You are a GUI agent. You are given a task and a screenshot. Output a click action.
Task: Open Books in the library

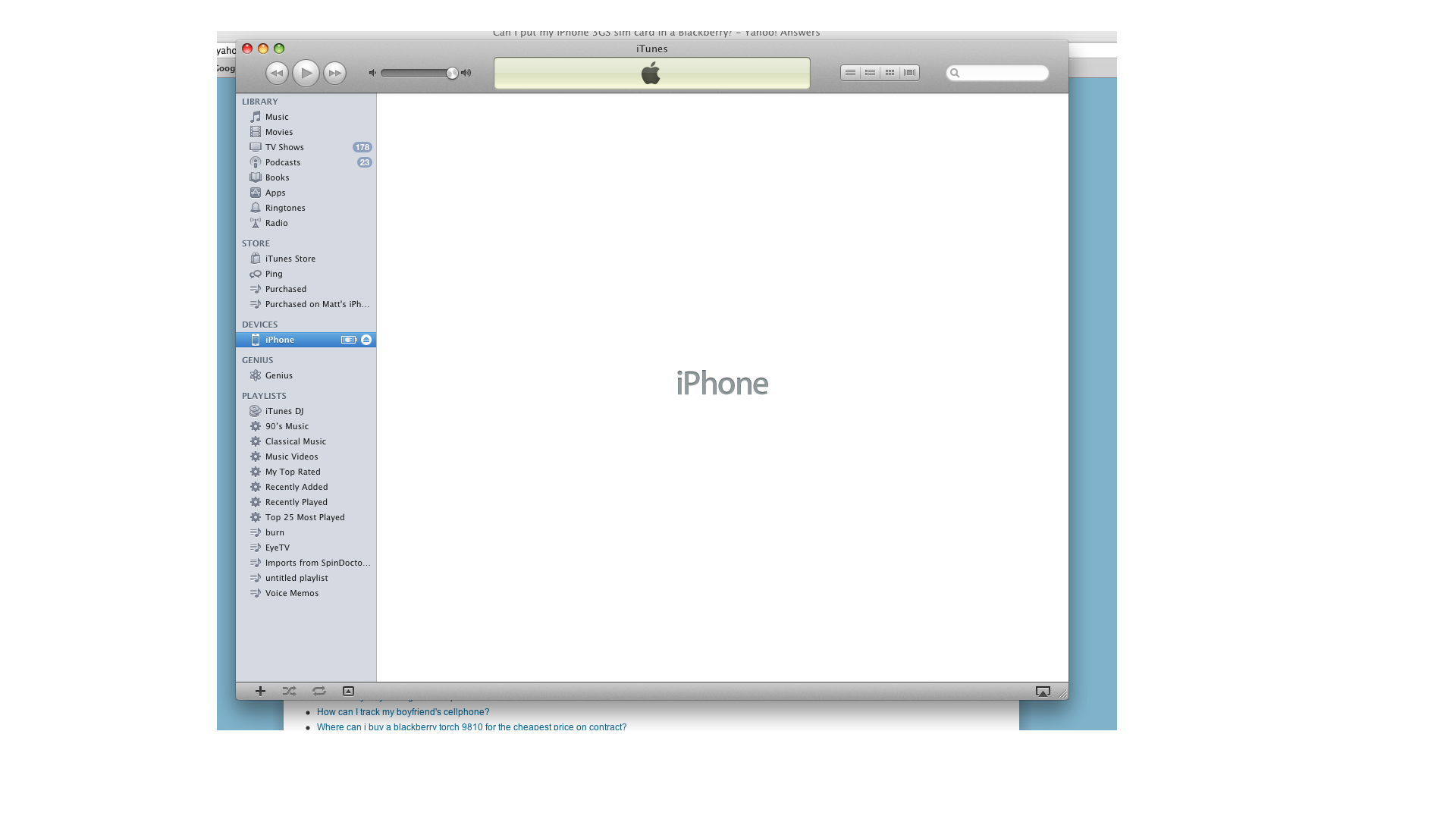(306, 177)
